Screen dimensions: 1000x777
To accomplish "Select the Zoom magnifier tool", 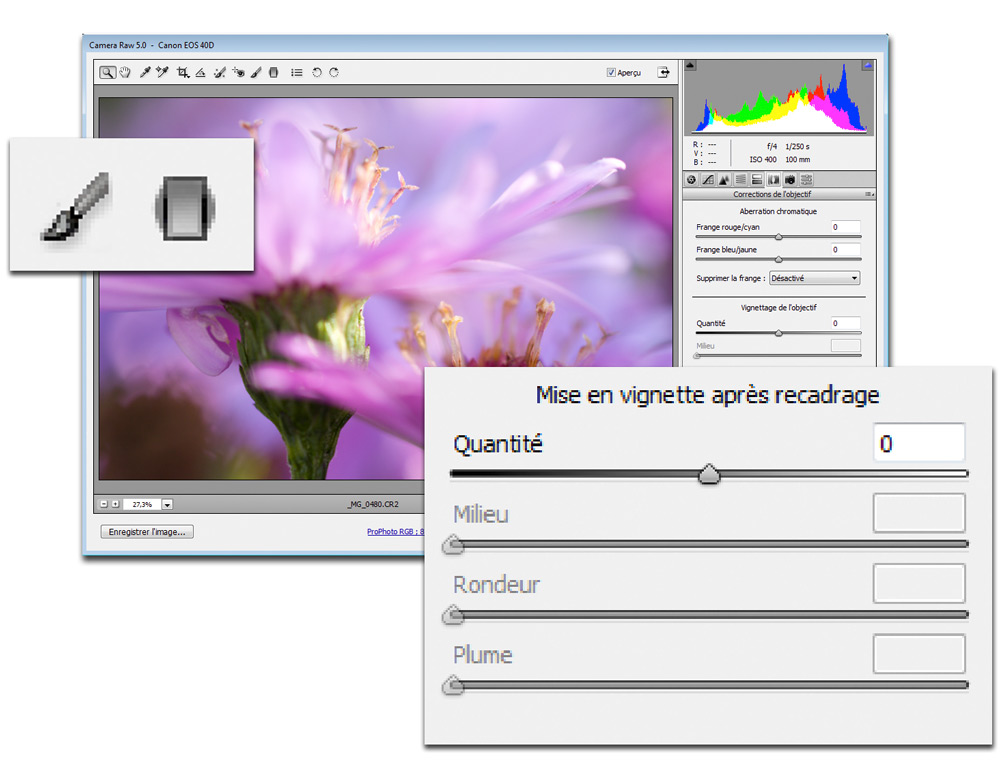I will click(107, 73).
